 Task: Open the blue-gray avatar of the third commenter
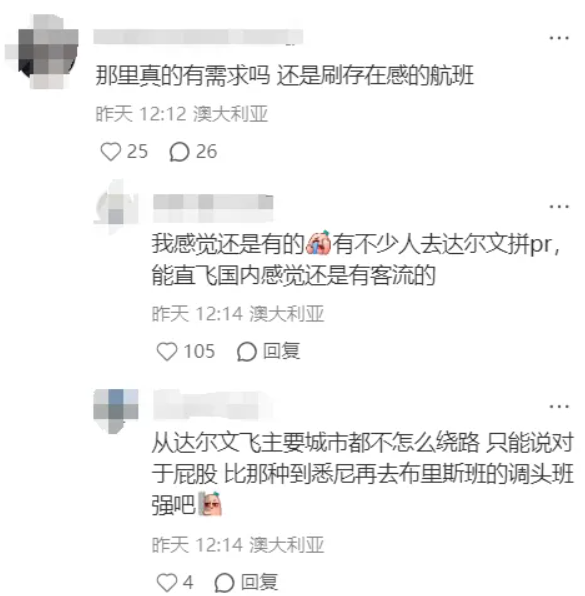[x=116, y=411]
